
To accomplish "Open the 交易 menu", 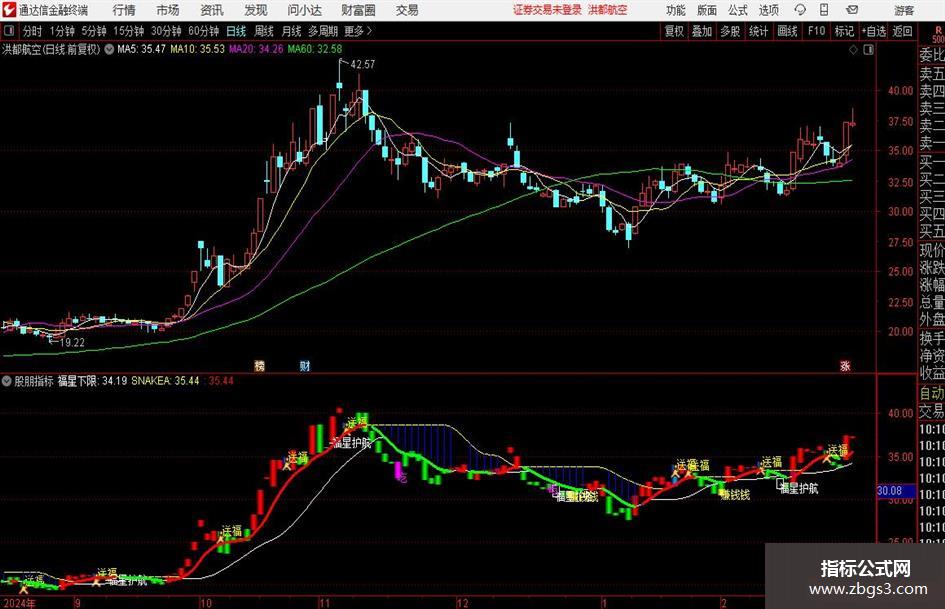I will tap(407, 10).
